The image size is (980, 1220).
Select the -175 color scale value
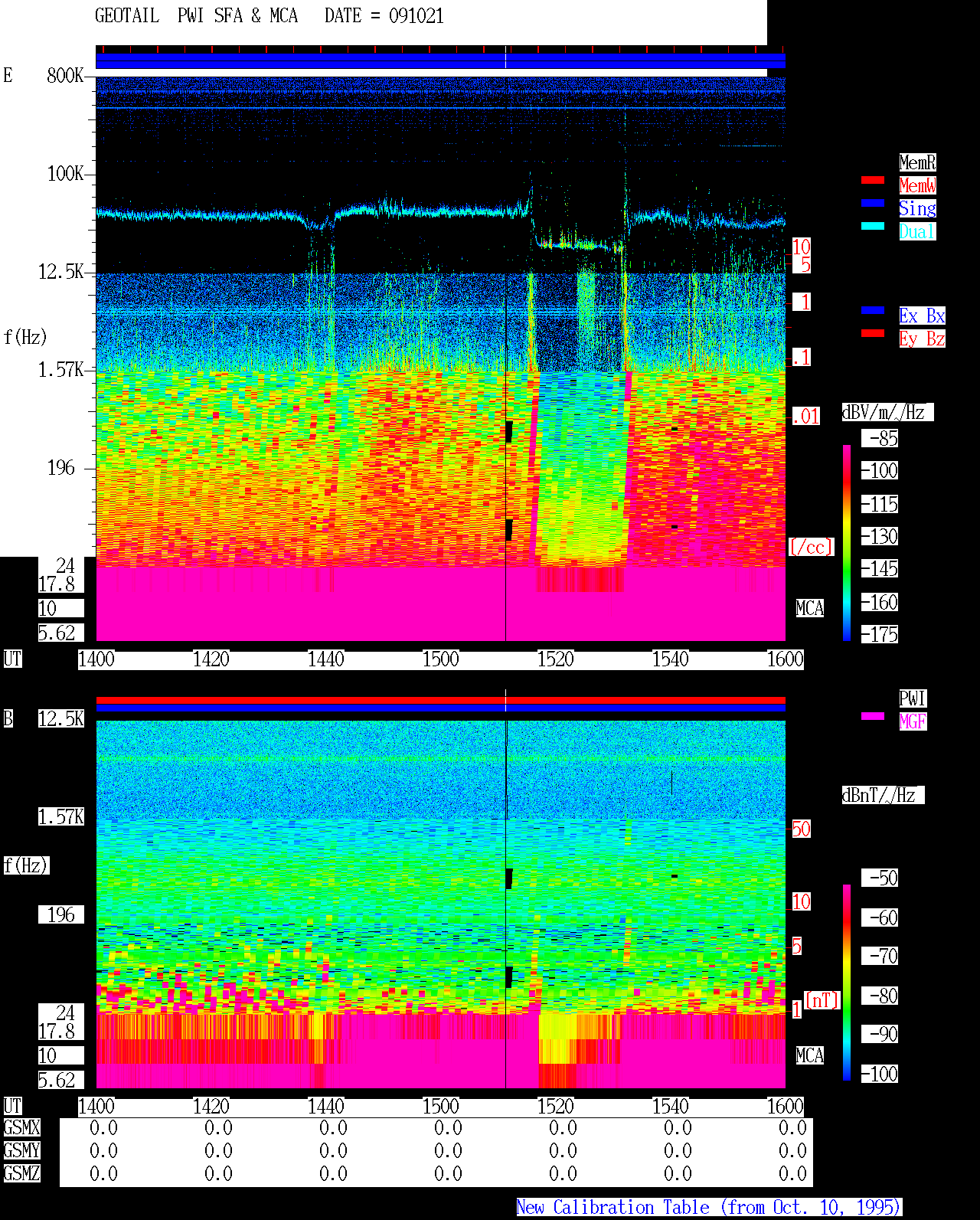click(880, 634)
